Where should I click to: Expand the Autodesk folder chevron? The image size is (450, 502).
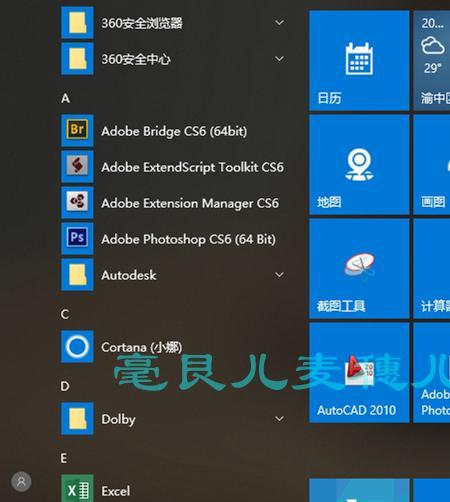point(279,275)
